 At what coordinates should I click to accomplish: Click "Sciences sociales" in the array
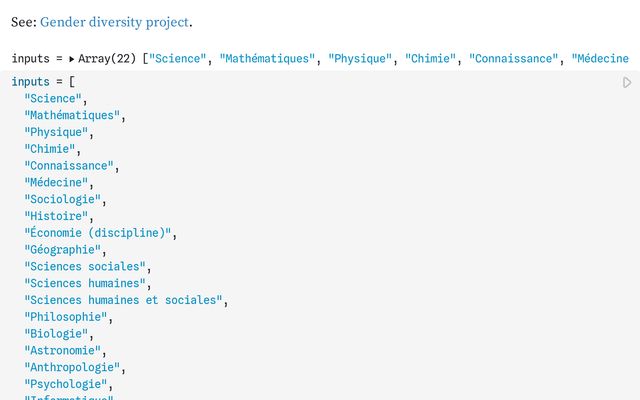click(x=85, y=266)
